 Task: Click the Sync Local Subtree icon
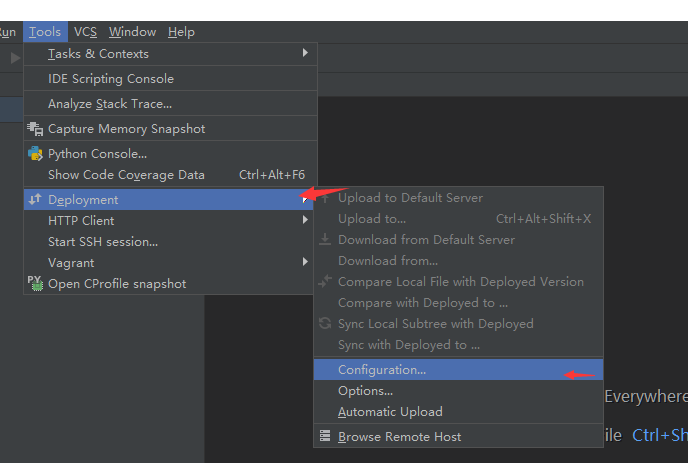pos(325,323)
